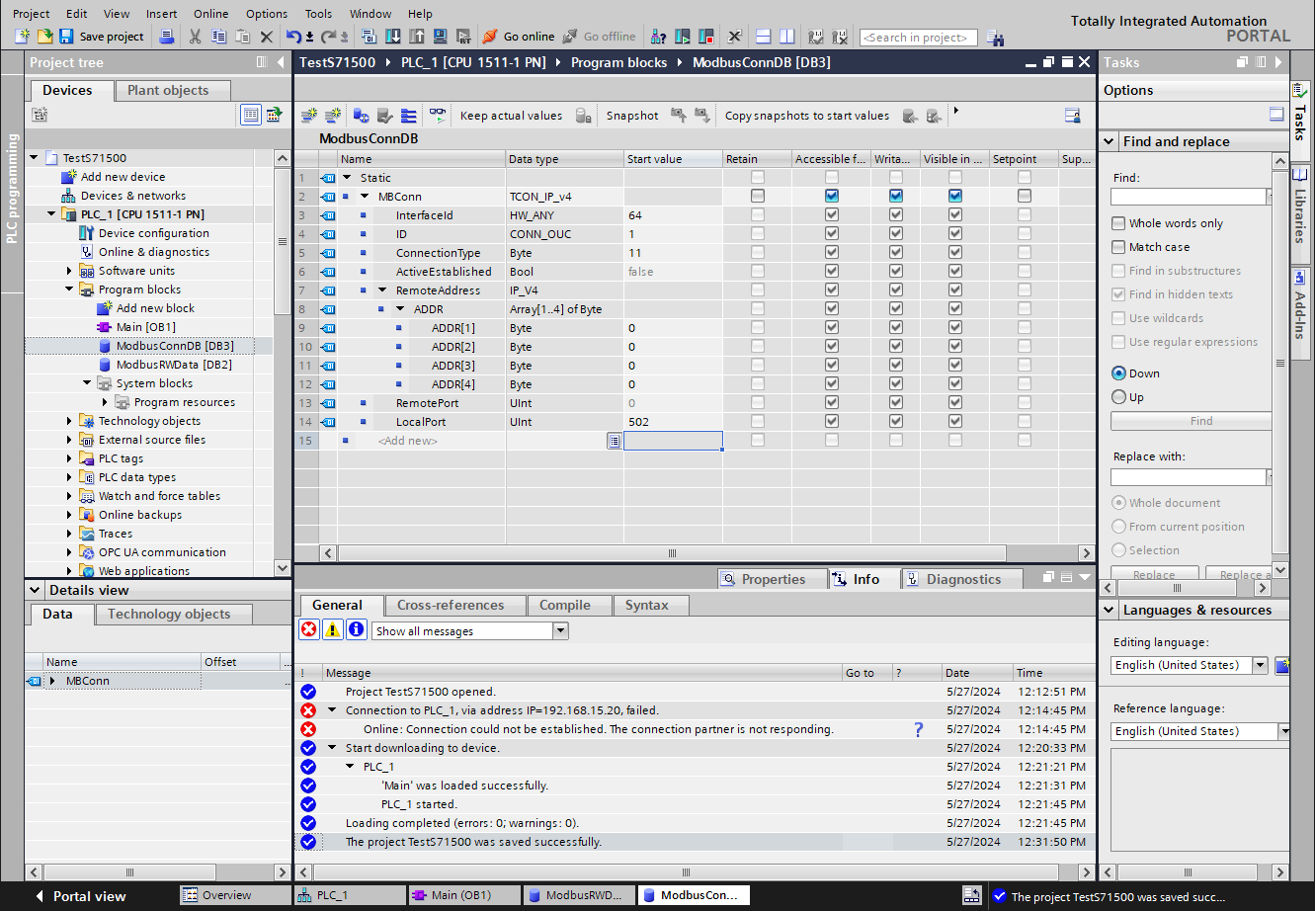The width and height of the screenshot is (1316, 911).
Task: Click the Start CPU icon
Action: tap(683, 37)
